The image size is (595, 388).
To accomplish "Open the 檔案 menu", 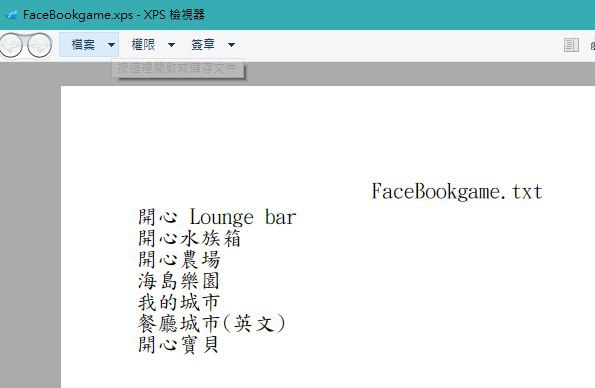I will (x=83, y=45).
